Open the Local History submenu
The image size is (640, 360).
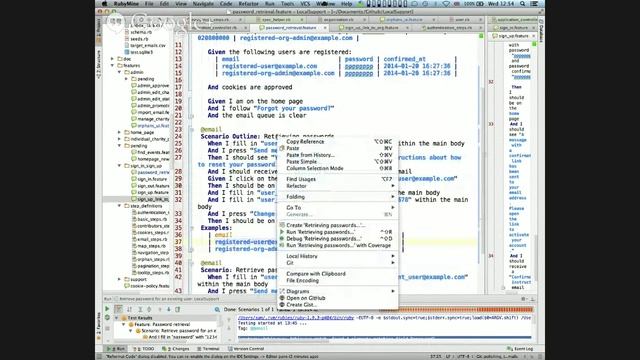337,256
